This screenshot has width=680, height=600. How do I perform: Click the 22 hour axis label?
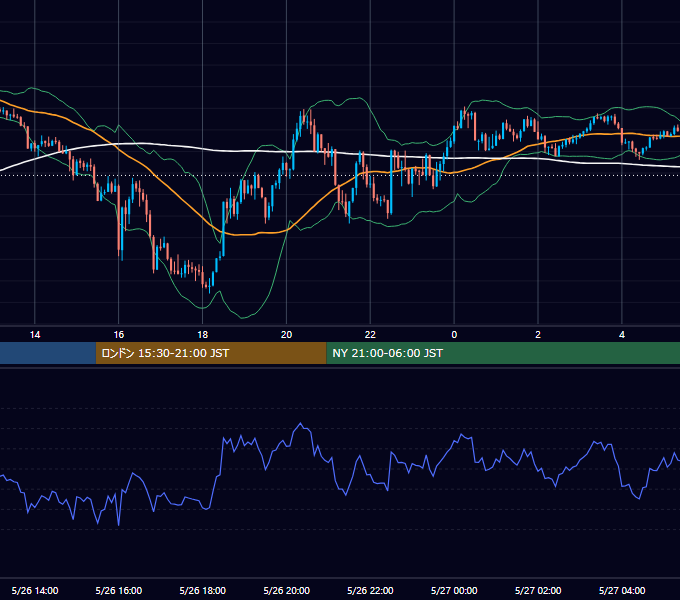370,335
